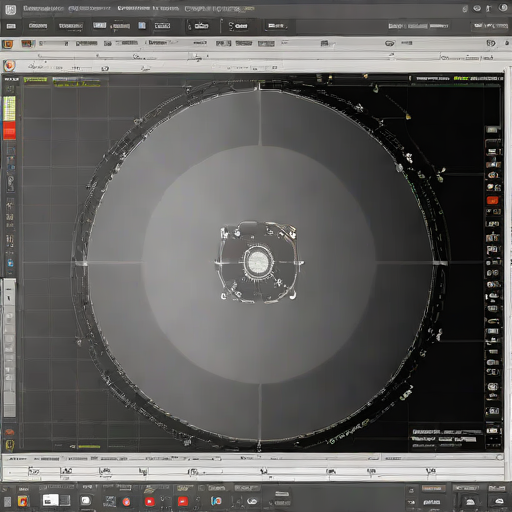
Task: Click the central gear-like object in the viewport
Action: pyautogui.click(x=257, y=262)
